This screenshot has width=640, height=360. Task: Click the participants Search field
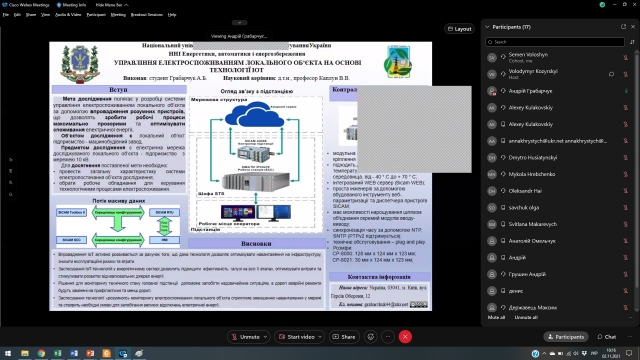(555, 42)
